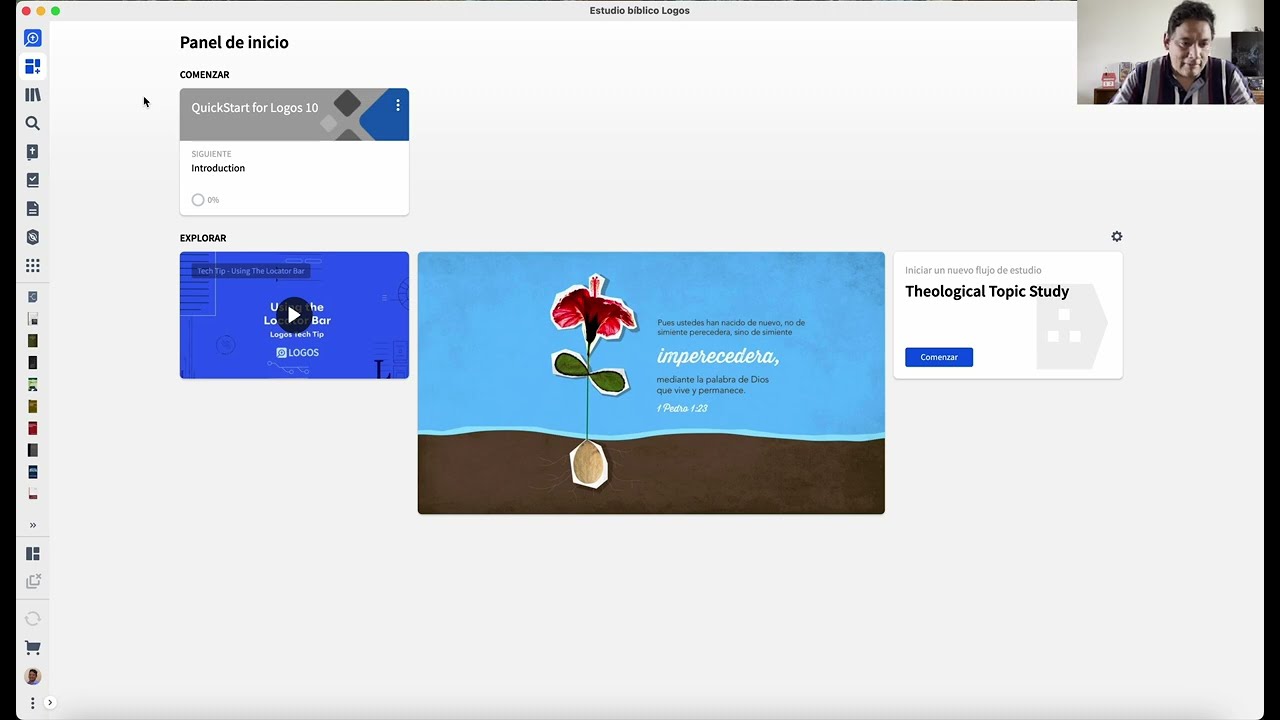Open the Layouts panel icon
This screenshot has height=720, width=1280.
(x=33, y=554)
